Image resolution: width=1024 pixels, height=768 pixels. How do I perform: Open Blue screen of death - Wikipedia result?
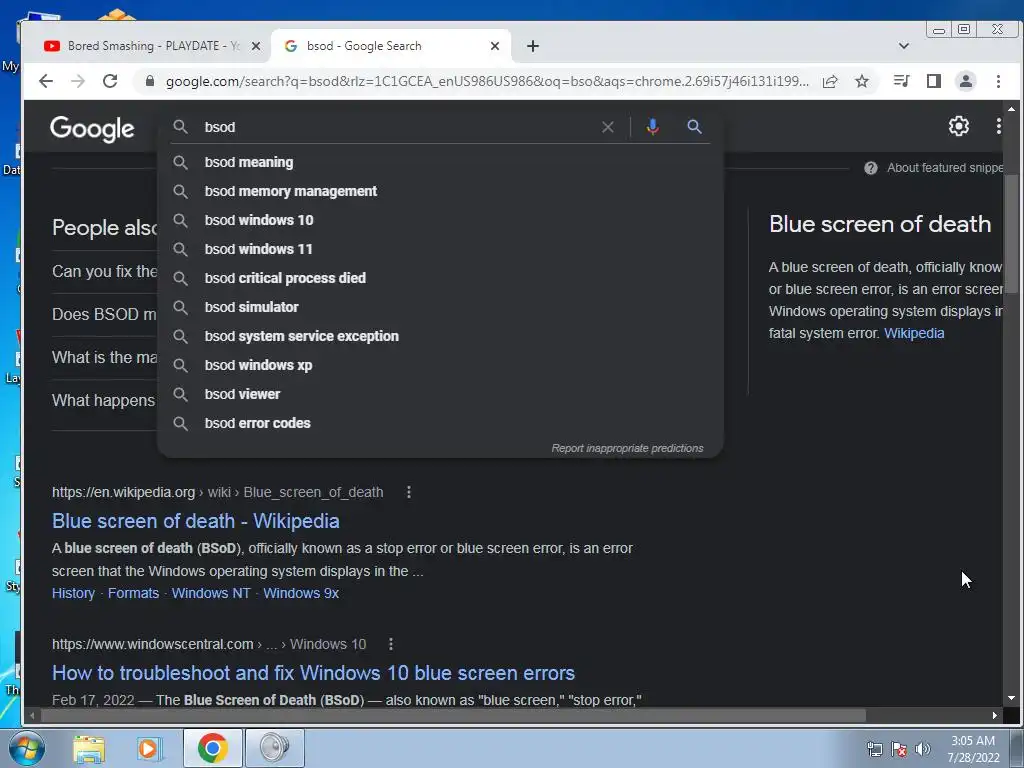[195, 520]
